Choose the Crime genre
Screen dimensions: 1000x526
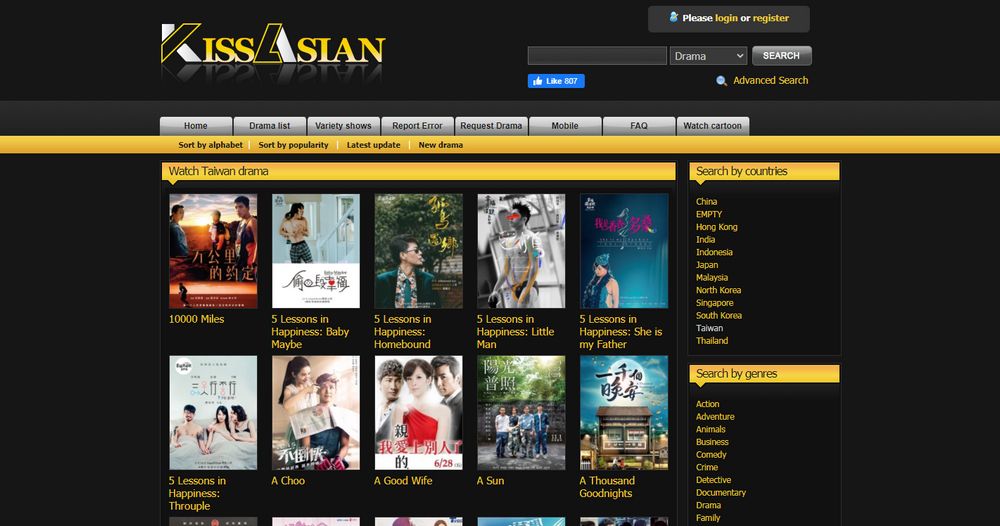tap(707, 467)
